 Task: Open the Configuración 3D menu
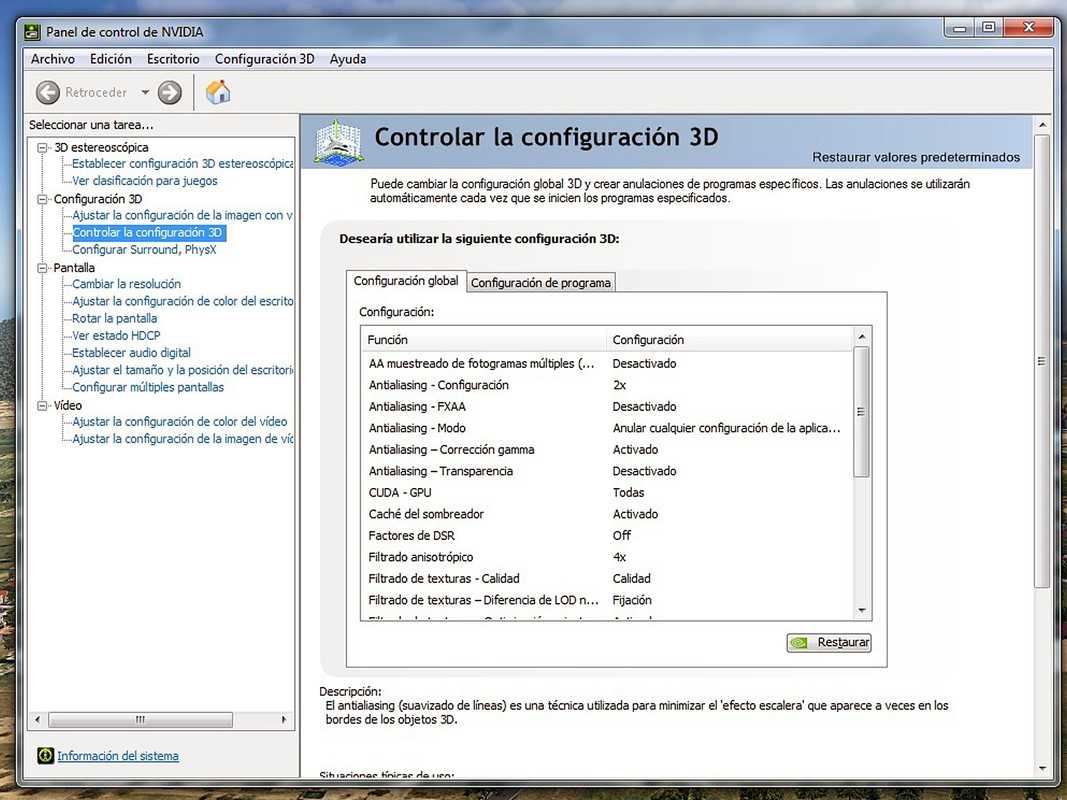click(264, 59)
